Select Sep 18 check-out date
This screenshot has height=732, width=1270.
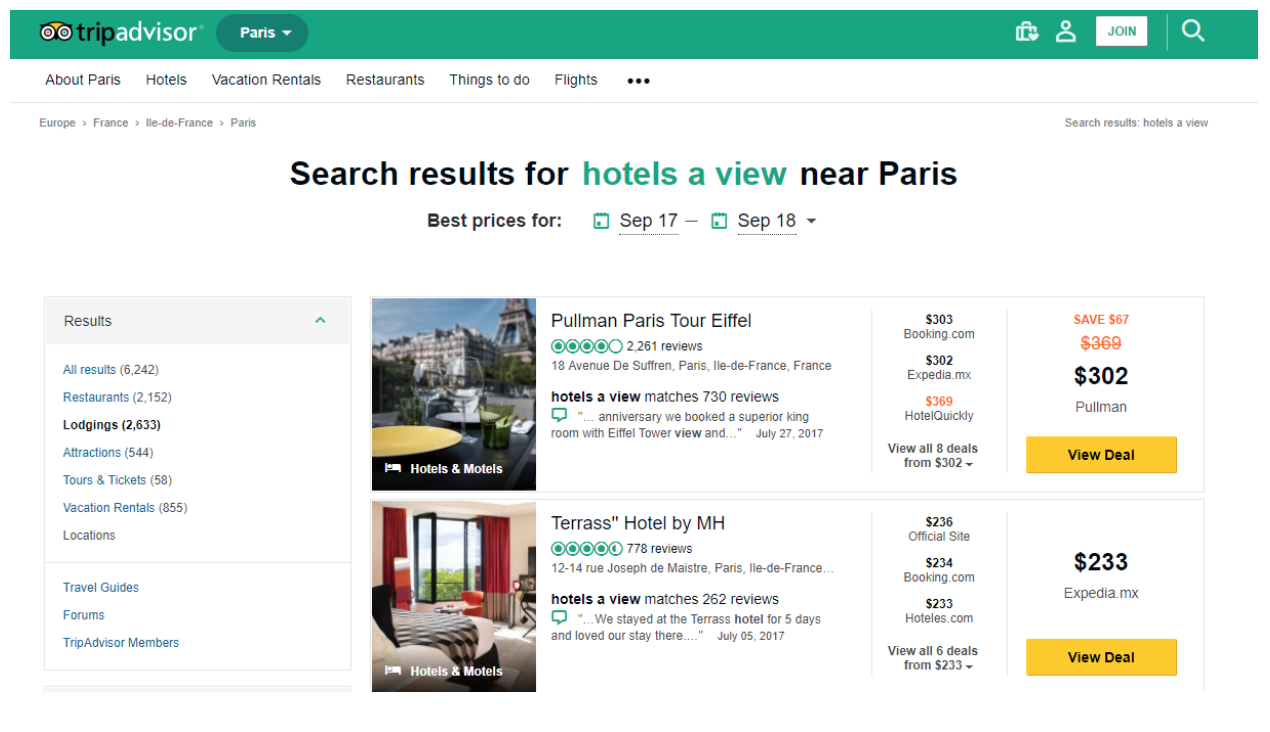766,221
